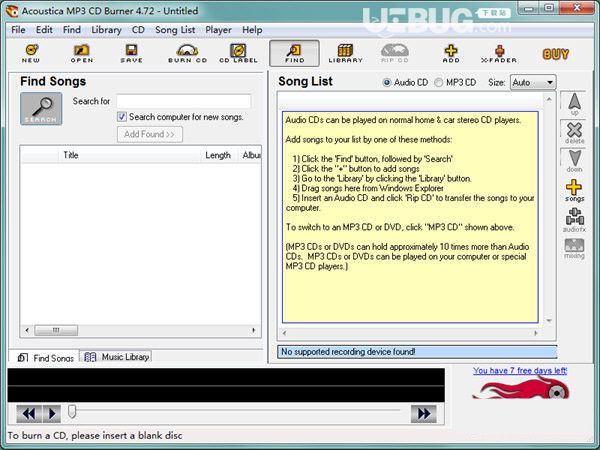Click the yellow Audio CD instructions text
This screenshot has height=450, width=600.
[x=410, y=217]
